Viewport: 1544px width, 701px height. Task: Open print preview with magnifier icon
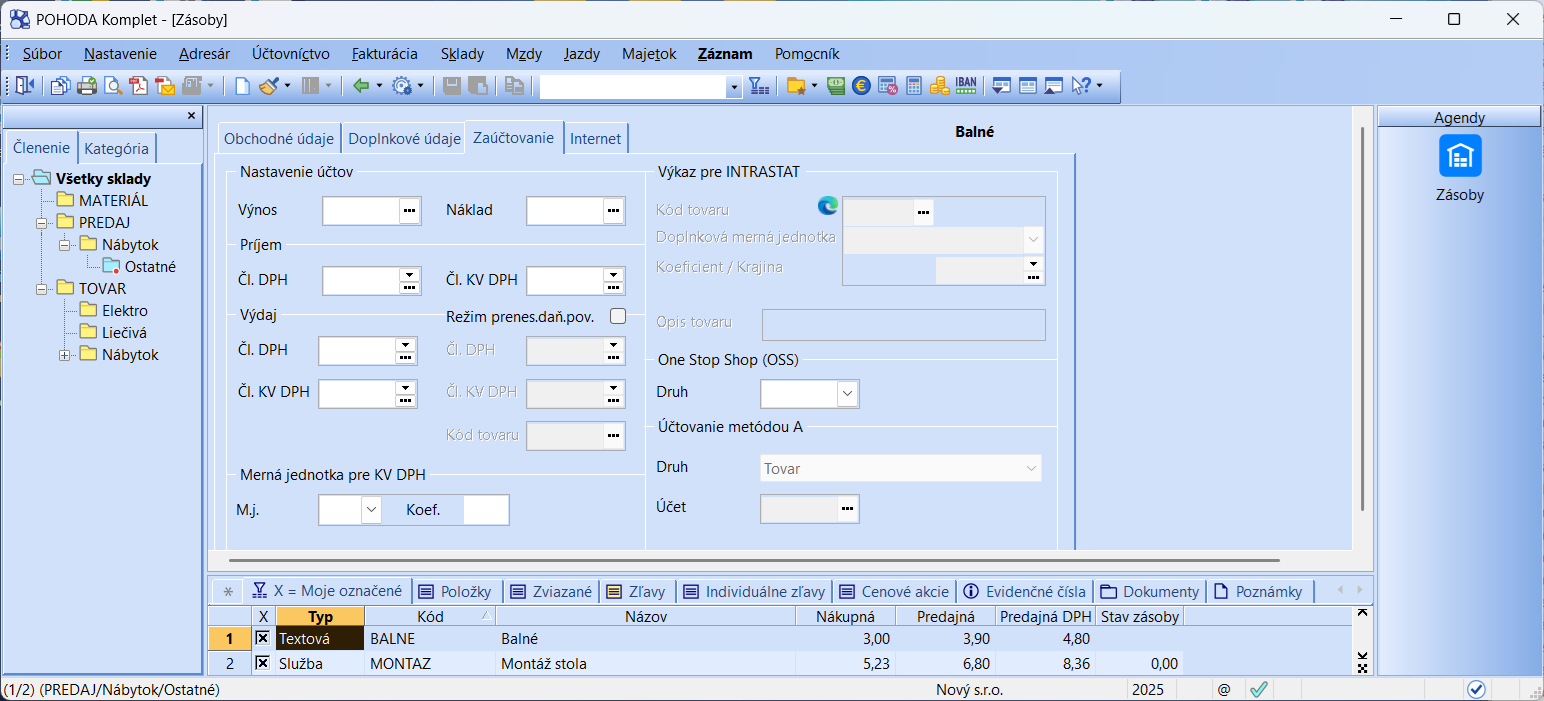113,86
